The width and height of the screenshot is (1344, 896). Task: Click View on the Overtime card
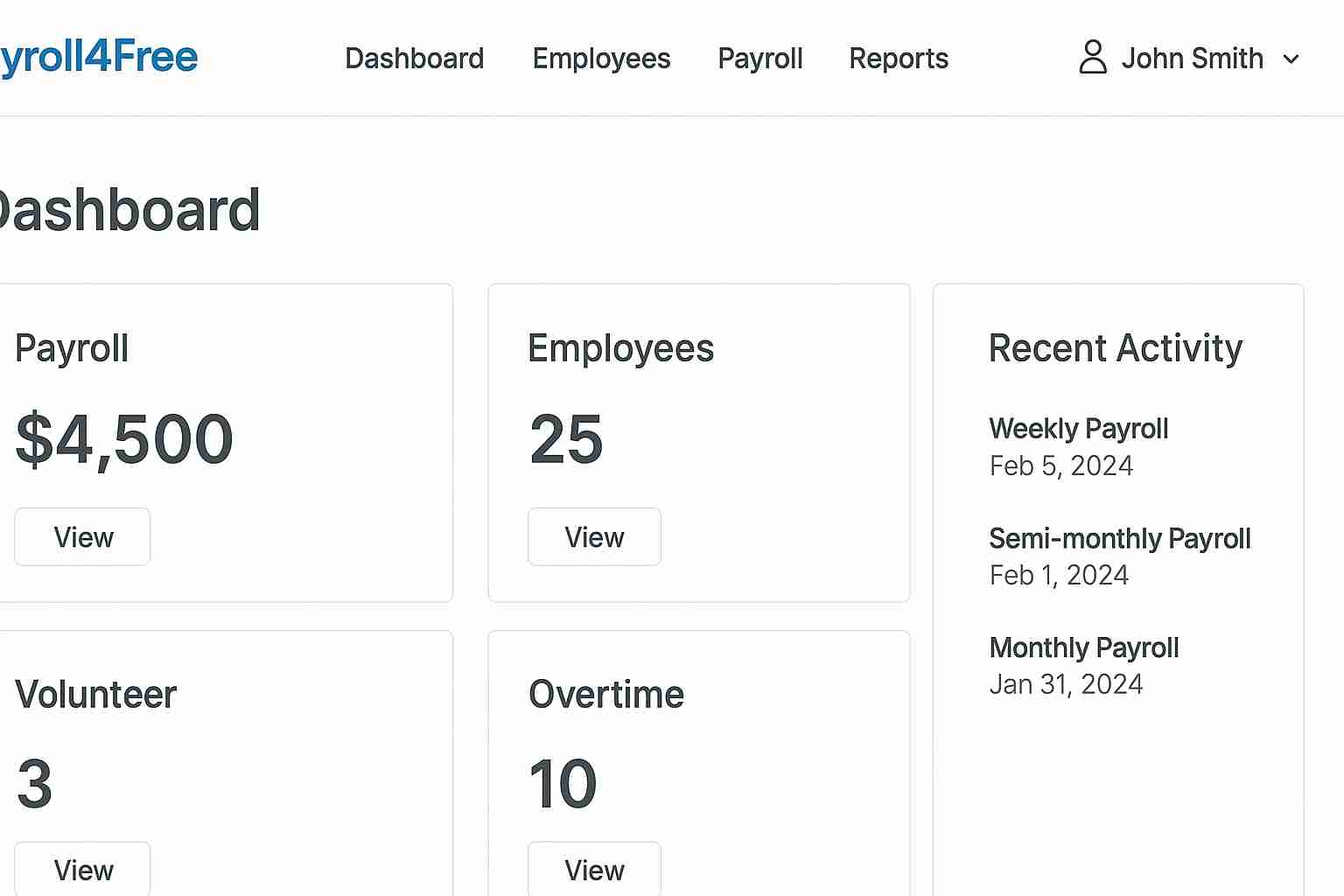click(x=594, y=870)
